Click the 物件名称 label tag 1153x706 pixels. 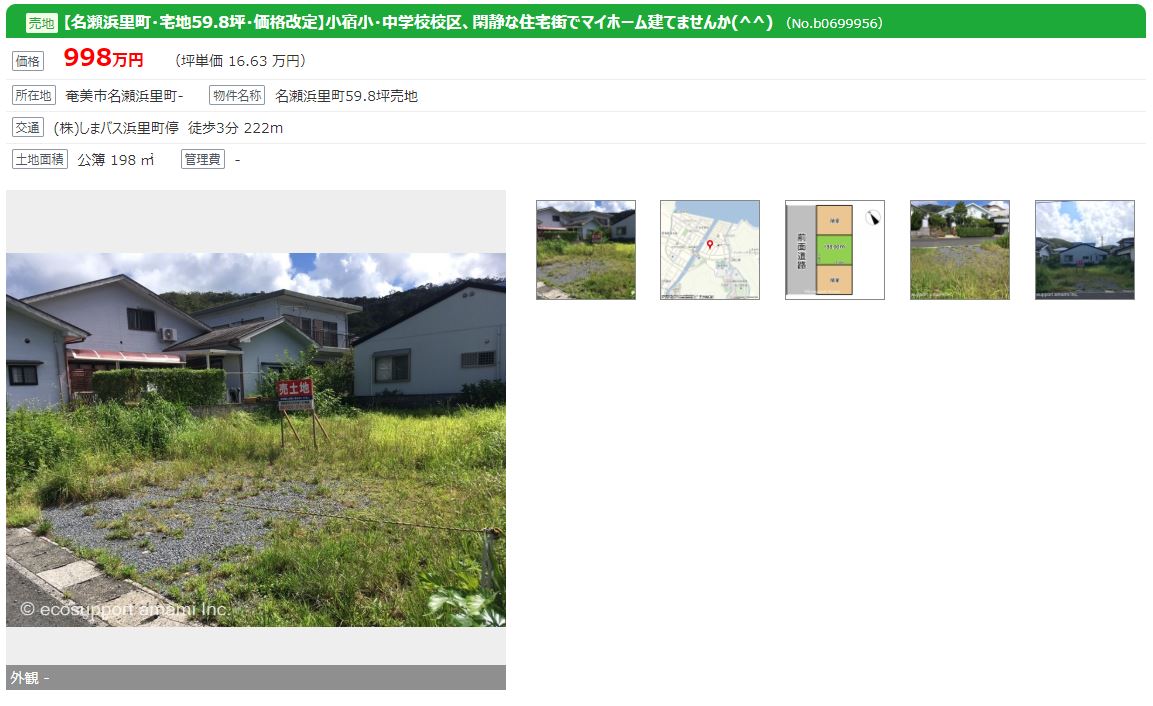(237, 96)
